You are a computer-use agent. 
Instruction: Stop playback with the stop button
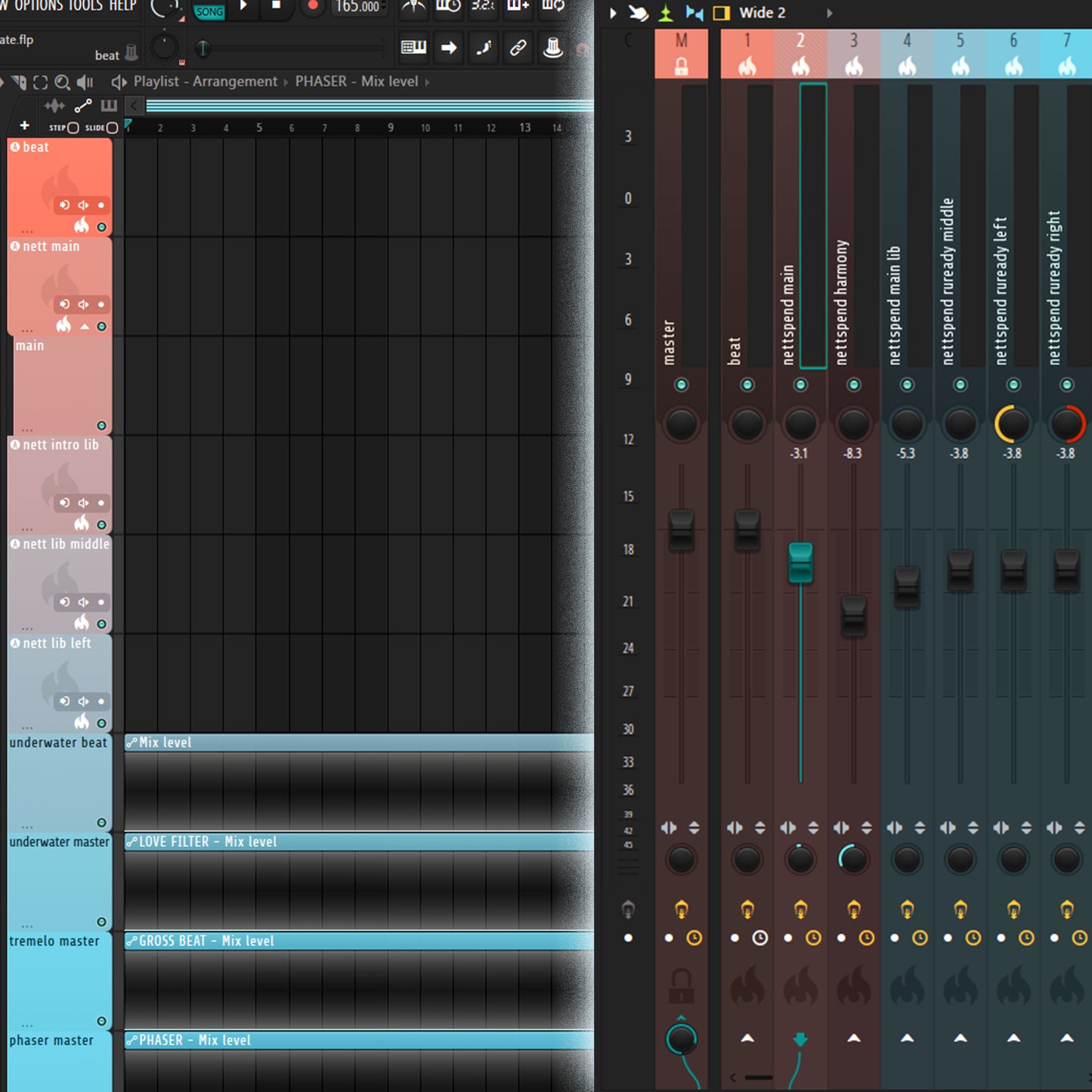point(276,6)
